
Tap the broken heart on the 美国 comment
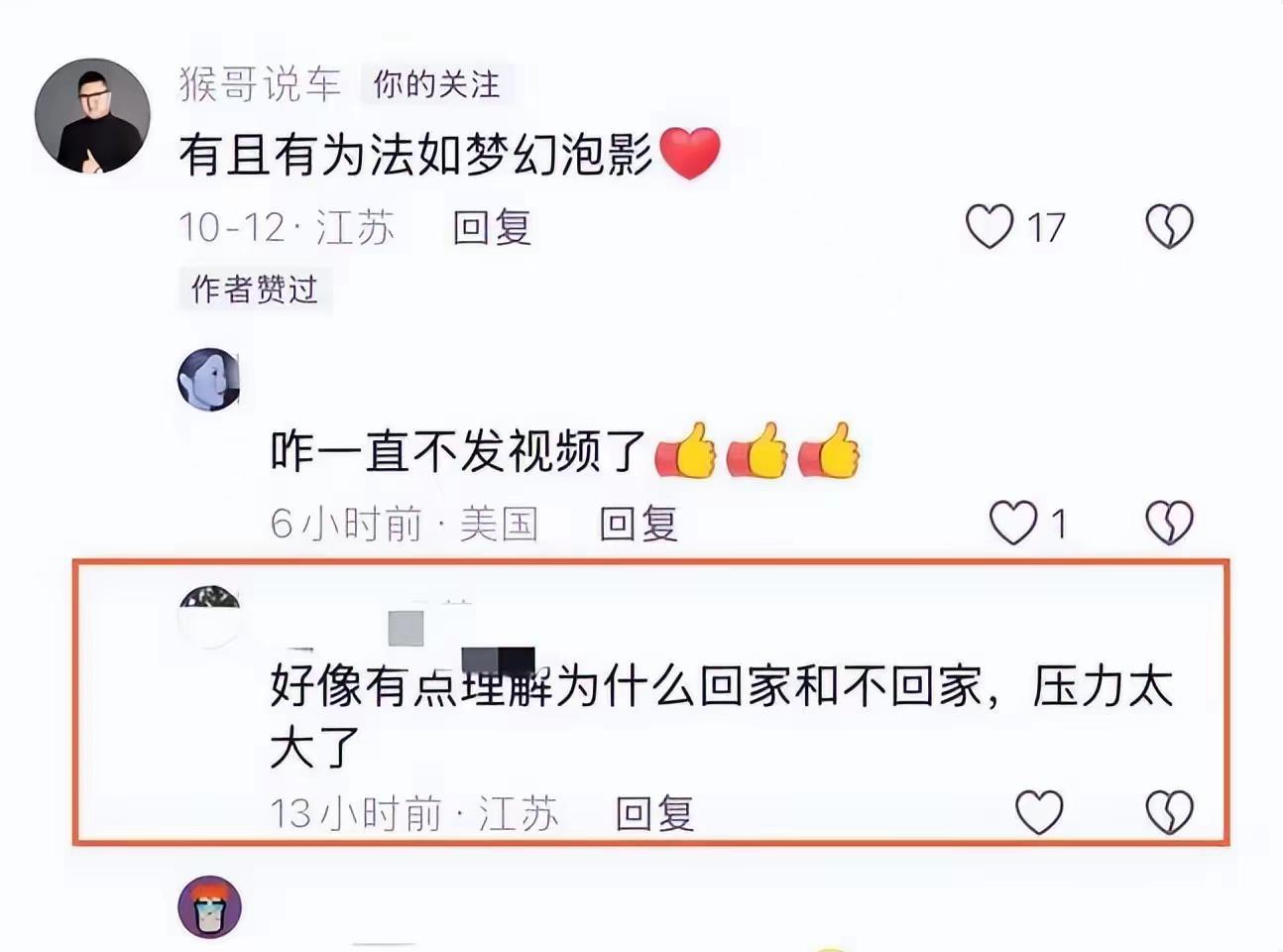tap(1169, 523)
